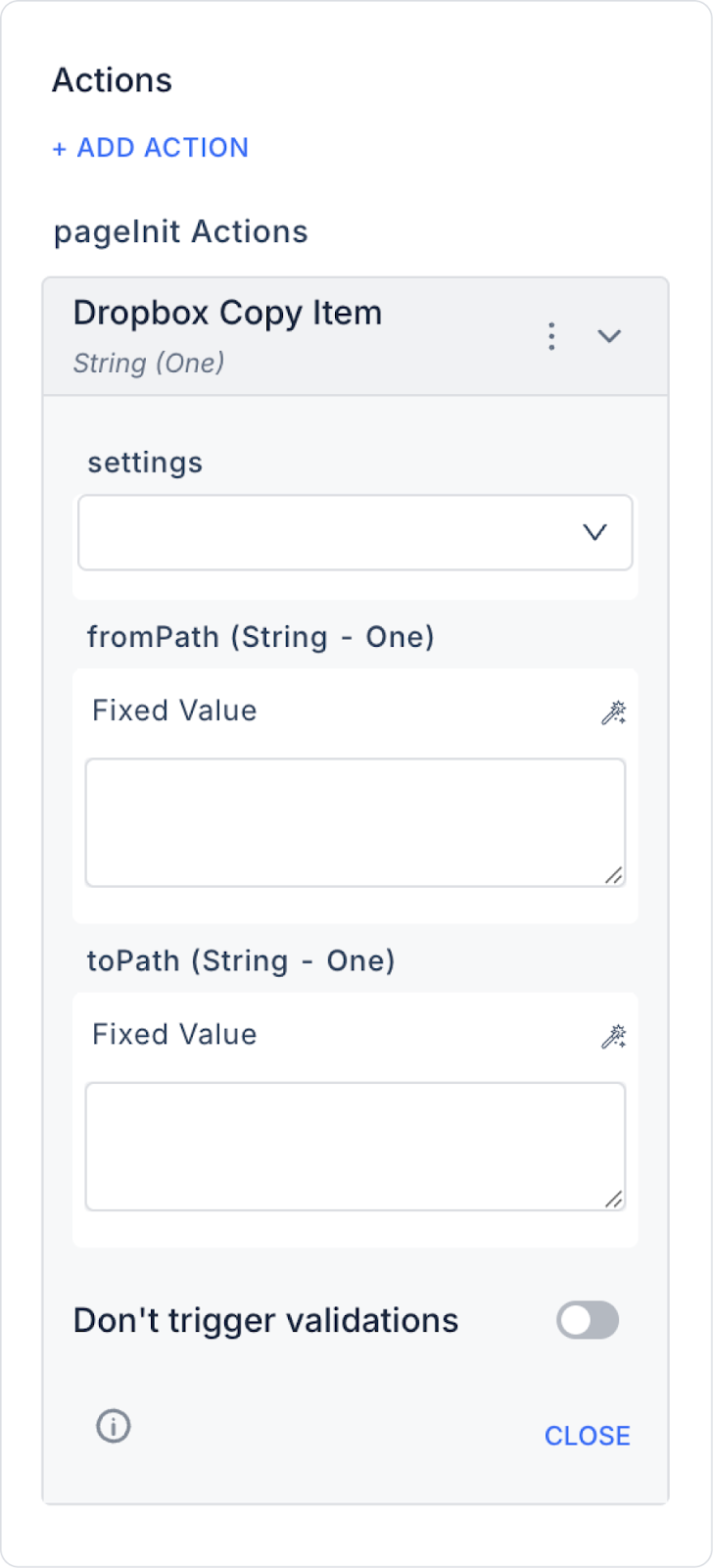Click the pageInit Actions section label
The image size is (713, 1568).
pos(181,232)
